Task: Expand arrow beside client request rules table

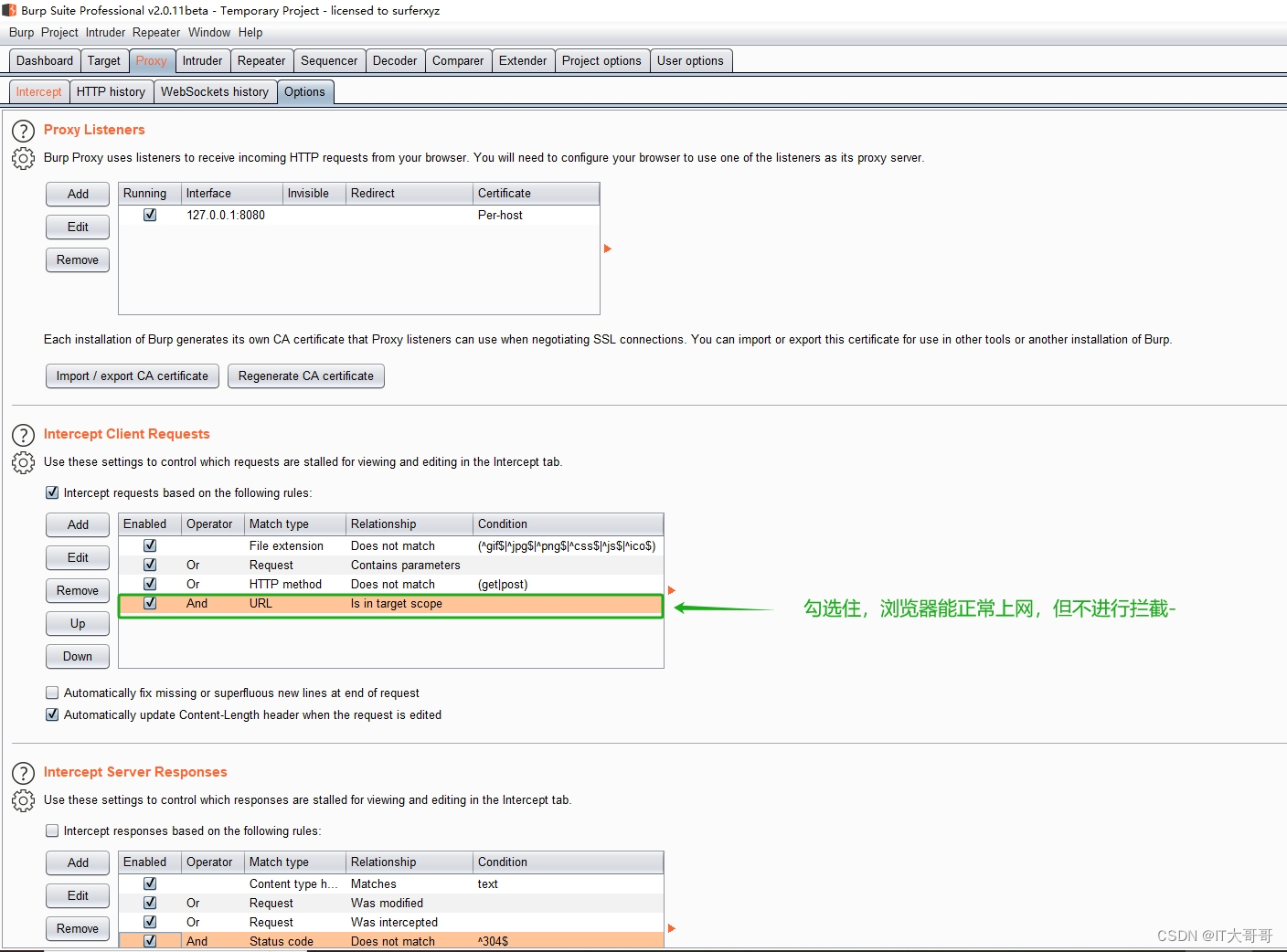Action: pos(672,590)
